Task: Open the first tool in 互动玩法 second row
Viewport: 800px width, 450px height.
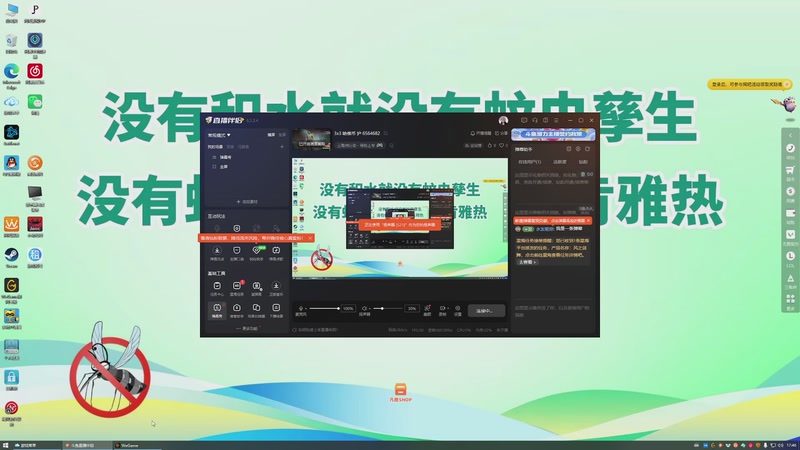Action: click(x=217, y=253)
